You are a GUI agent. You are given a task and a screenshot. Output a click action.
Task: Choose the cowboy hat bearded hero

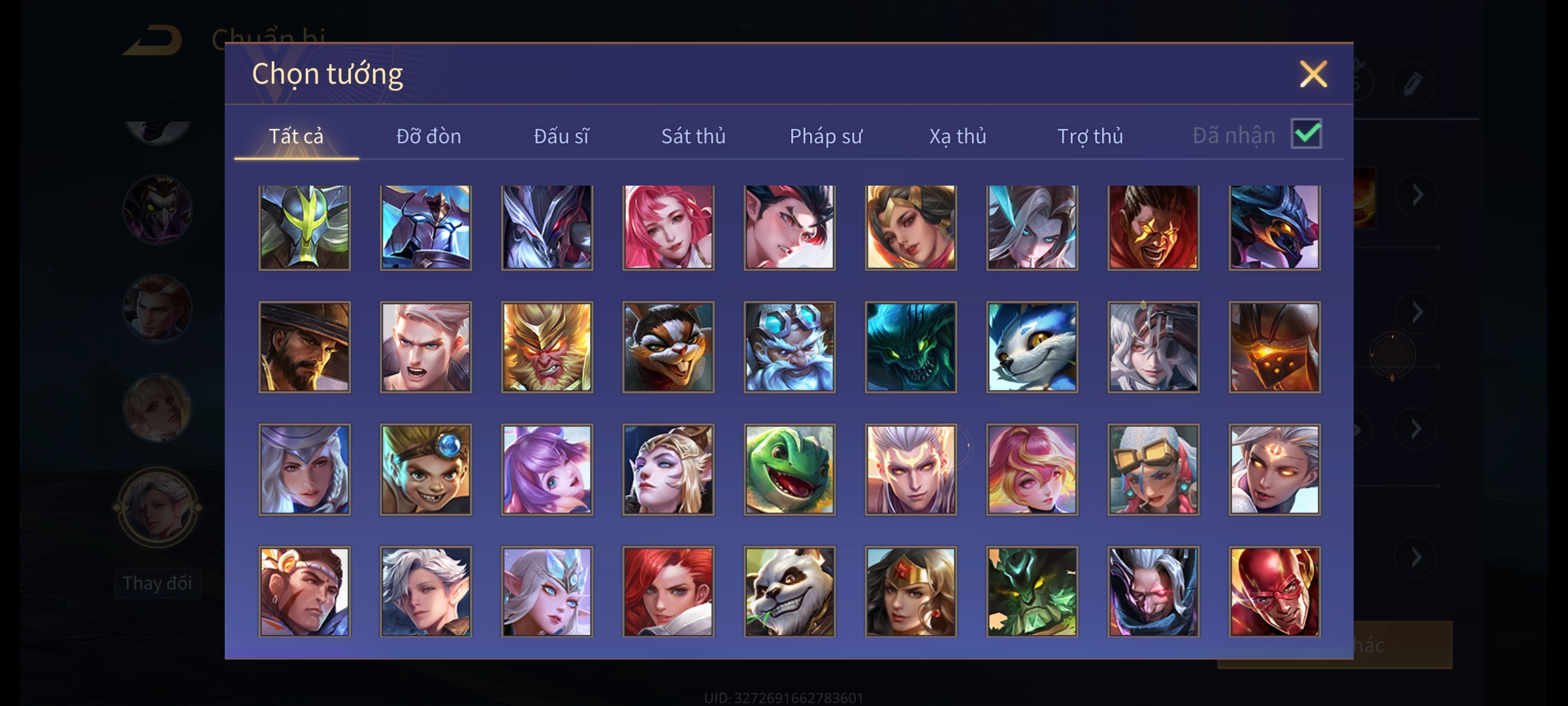pyautogui.click(x=304, y=347)
